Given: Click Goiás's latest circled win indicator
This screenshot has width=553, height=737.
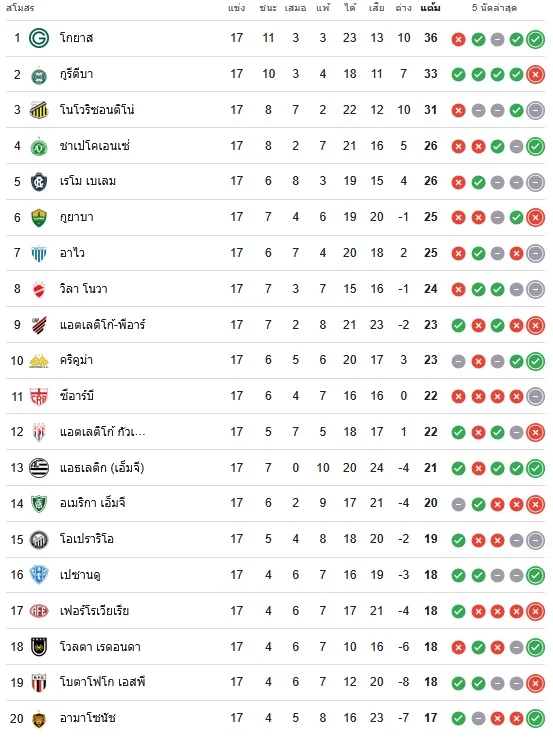Looking at the screenshot, I should (535, 39).
